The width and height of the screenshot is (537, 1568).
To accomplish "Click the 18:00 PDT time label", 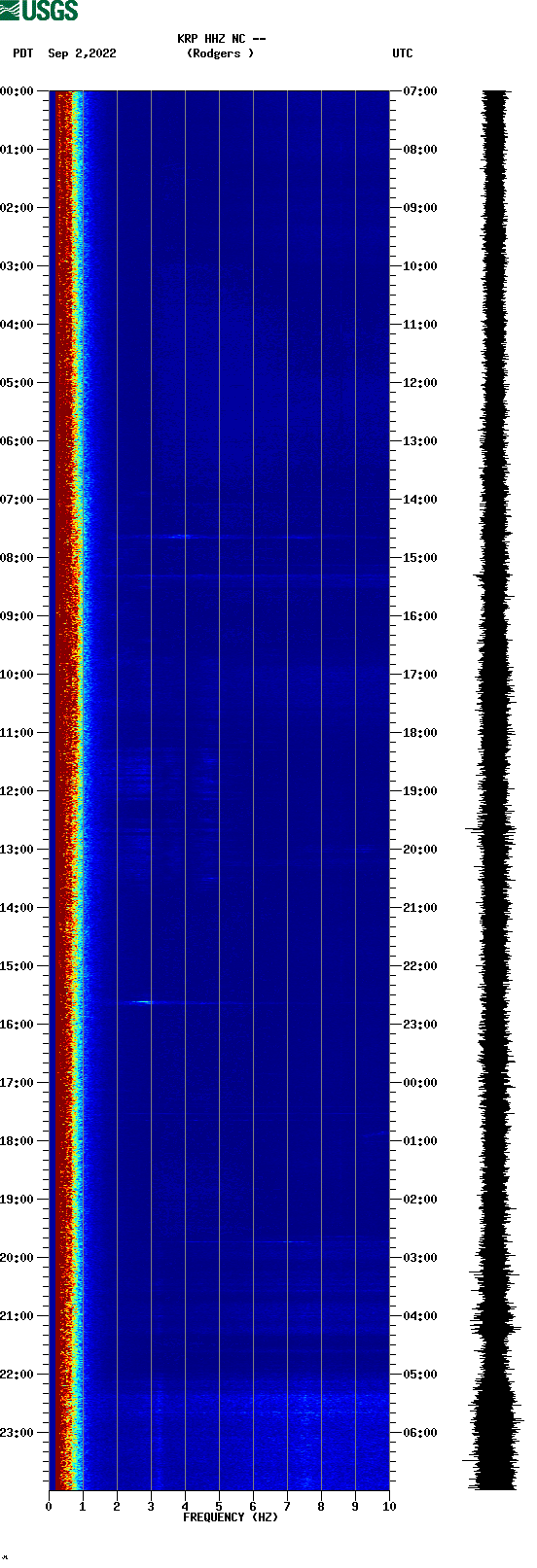I will [x=18, y=1141].
